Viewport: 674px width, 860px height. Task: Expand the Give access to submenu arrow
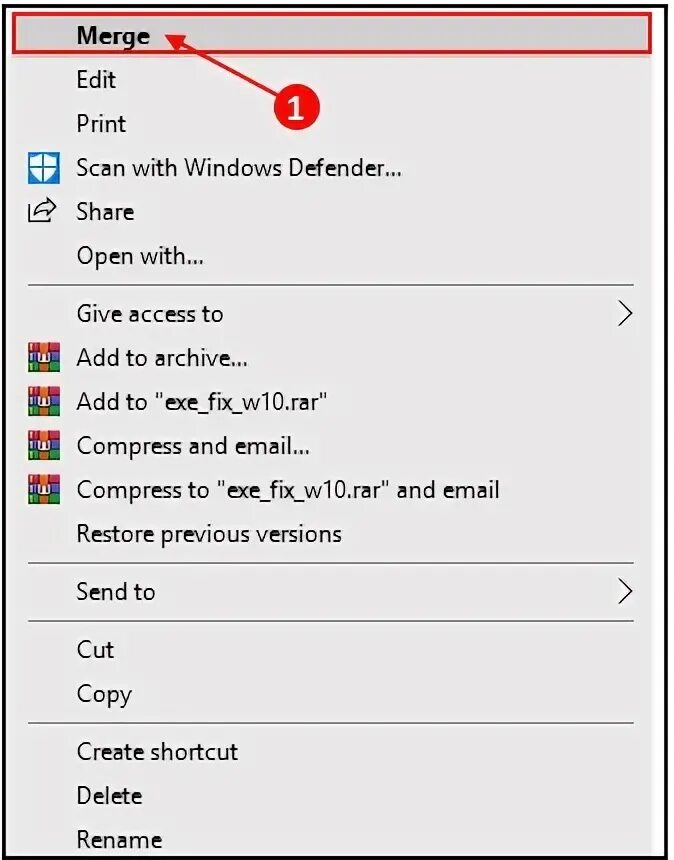coord(625,314)
